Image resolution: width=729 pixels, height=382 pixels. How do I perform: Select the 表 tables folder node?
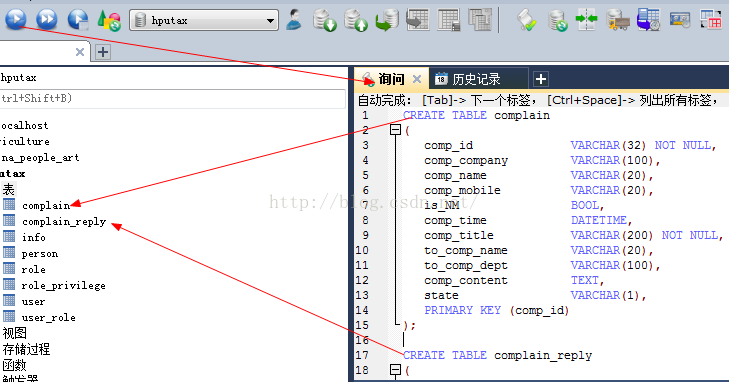(8, 189)
